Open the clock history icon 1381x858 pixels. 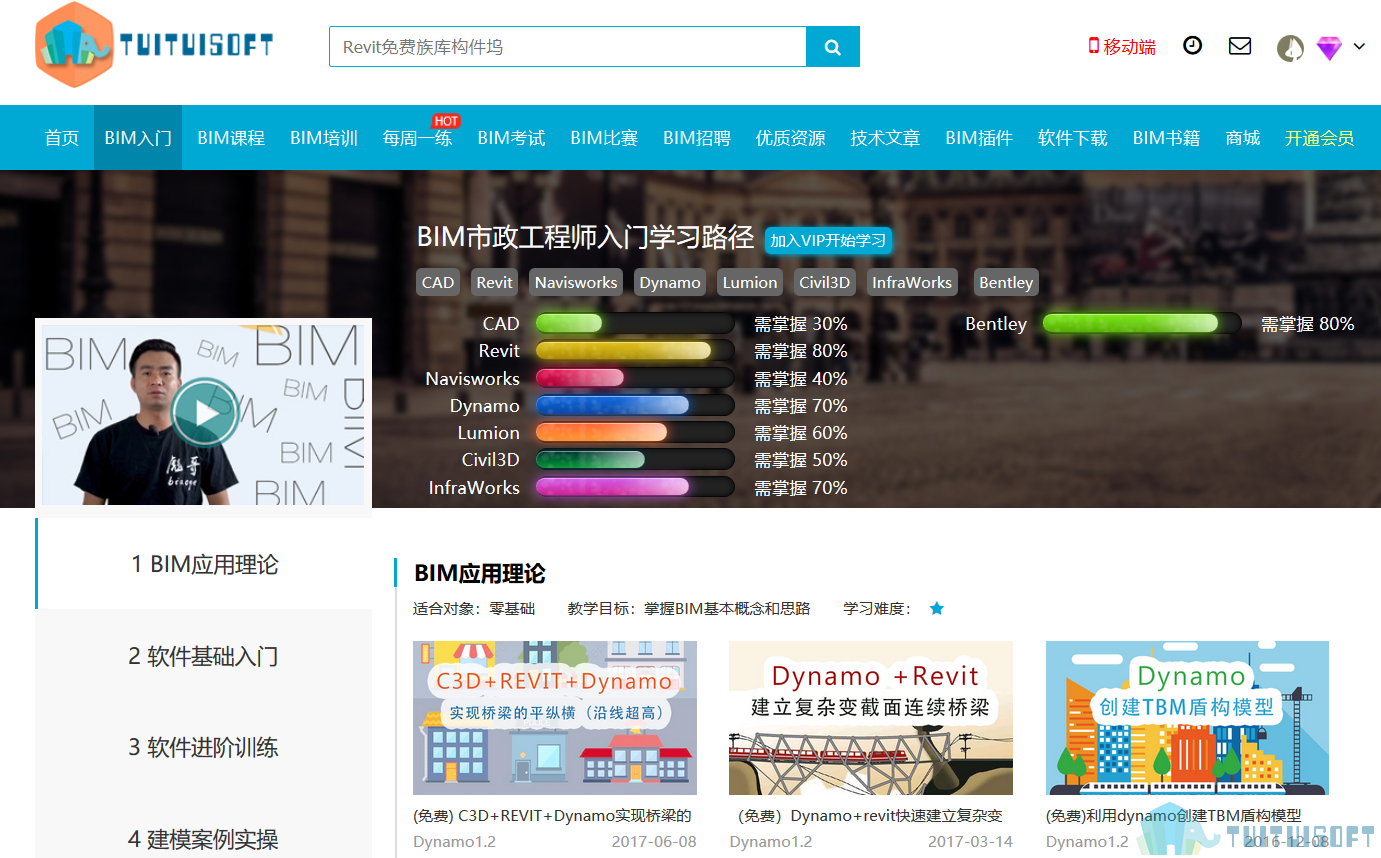[x=1192, y=45]
